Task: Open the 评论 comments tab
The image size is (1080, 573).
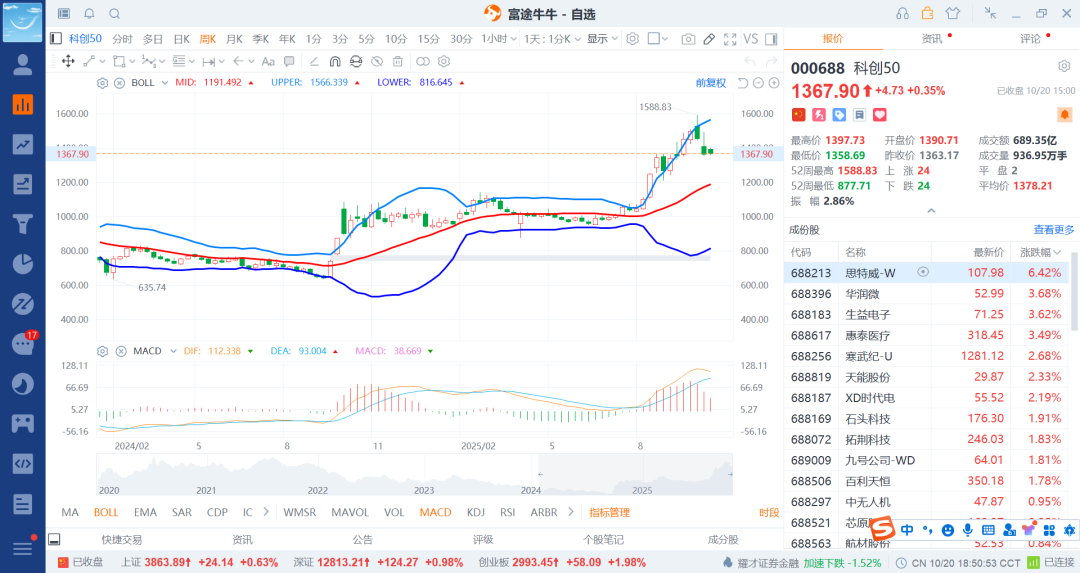Action: tap(1030, 39)
